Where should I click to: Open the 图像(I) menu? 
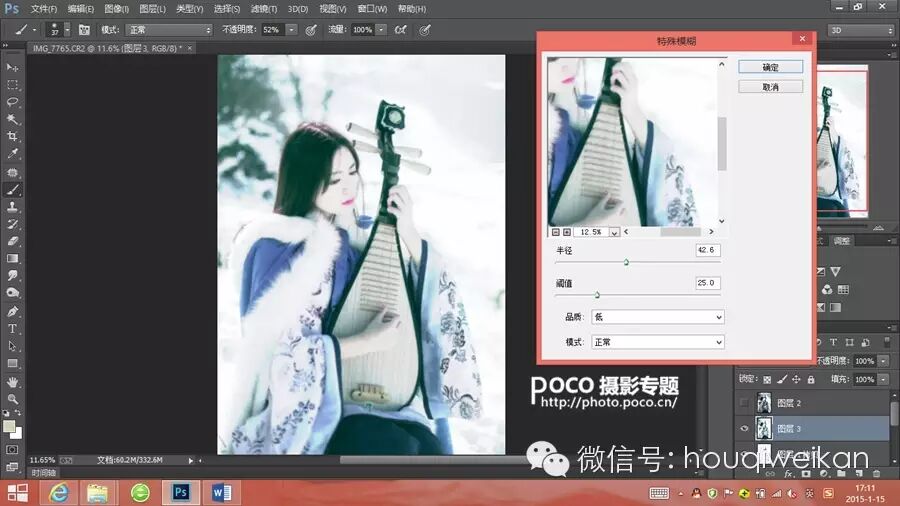pyautogui.click(x=117, y=9)
